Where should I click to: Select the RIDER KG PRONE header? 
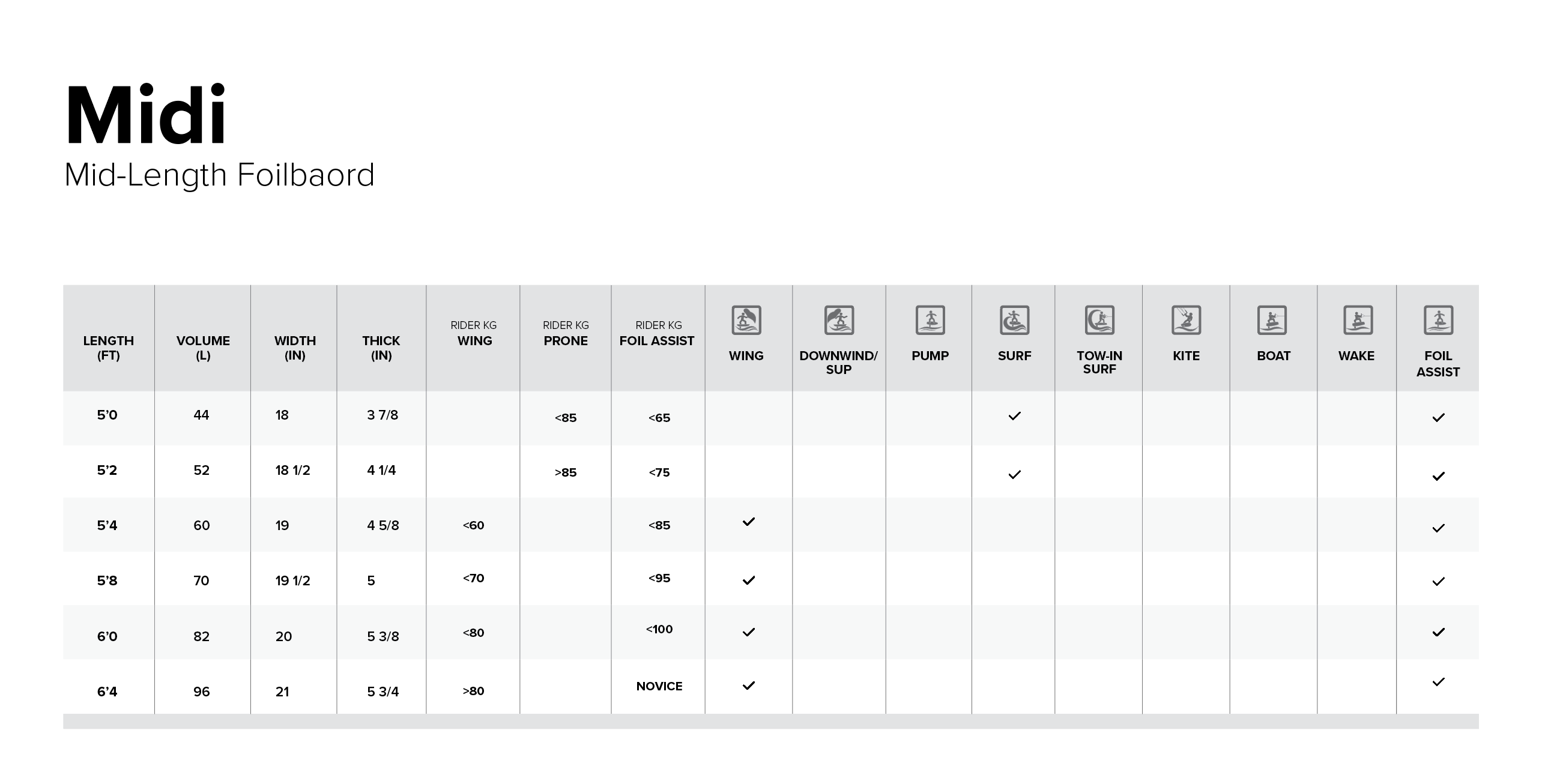point(566,334)
